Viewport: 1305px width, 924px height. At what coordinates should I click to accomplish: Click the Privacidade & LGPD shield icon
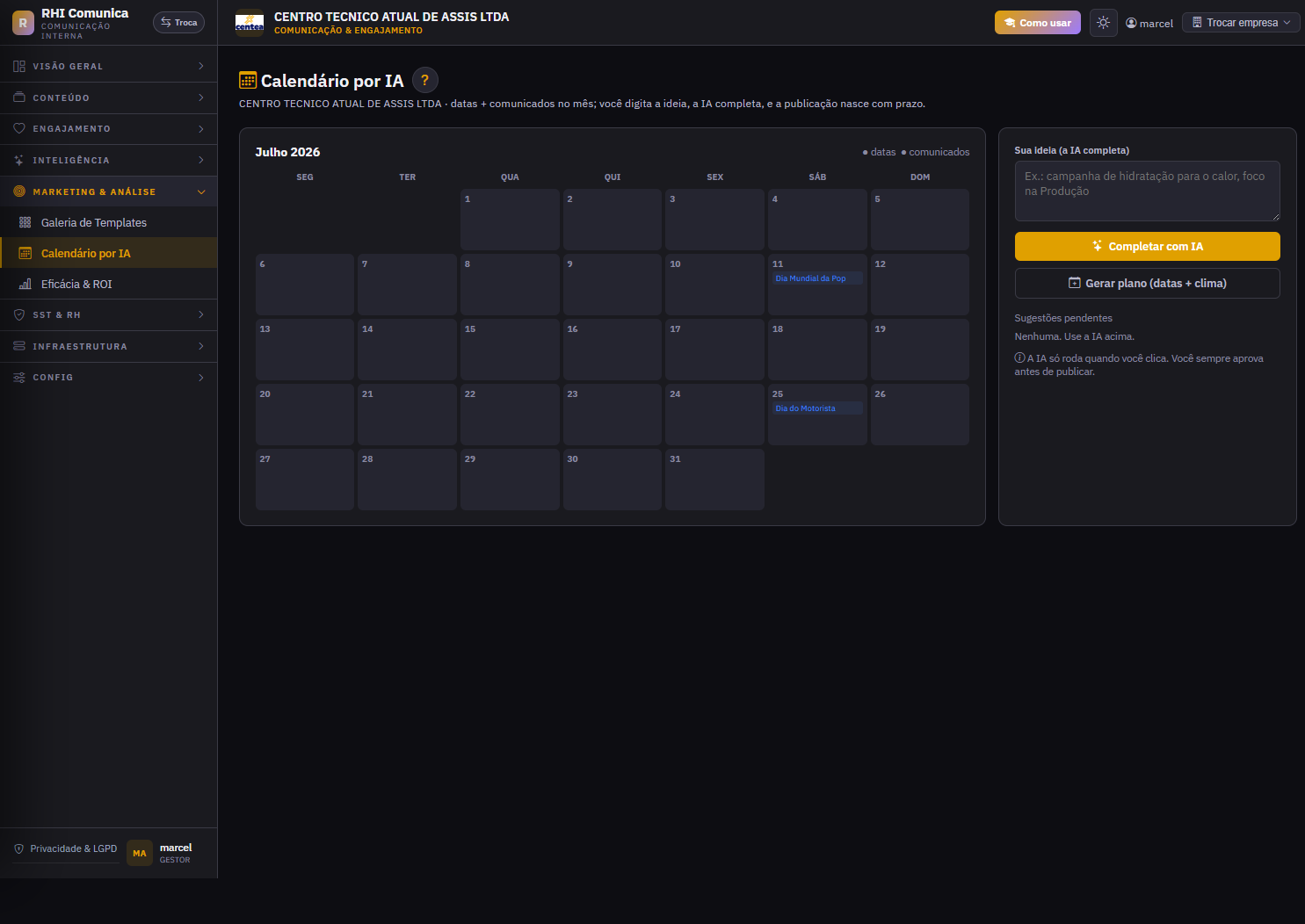19,848
